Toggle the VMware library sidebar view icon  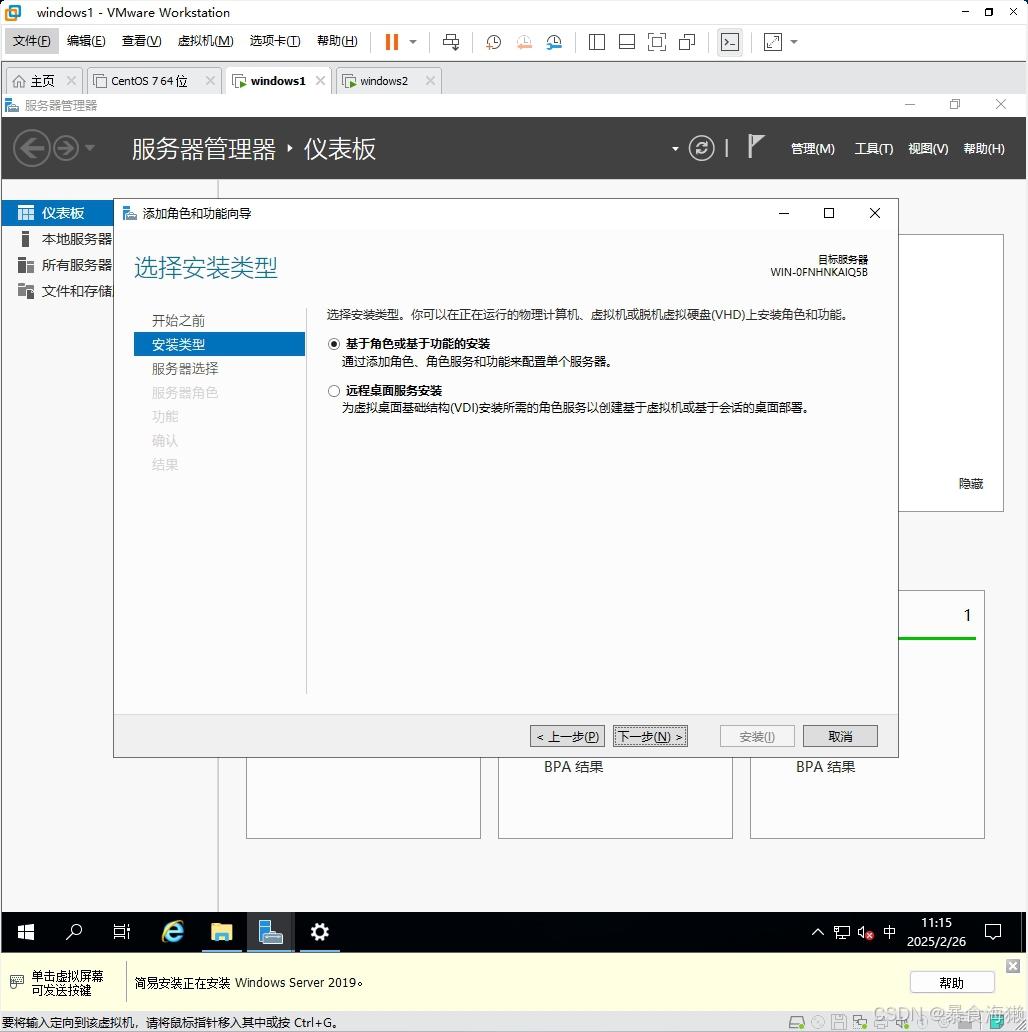pyautogui.click(x=597, y=42)
